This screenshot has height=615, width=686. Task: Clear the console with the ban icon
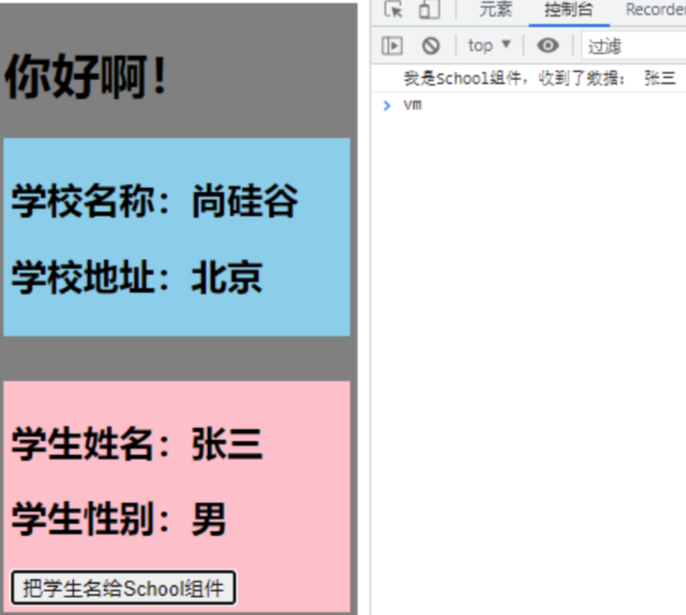(431, 45)
